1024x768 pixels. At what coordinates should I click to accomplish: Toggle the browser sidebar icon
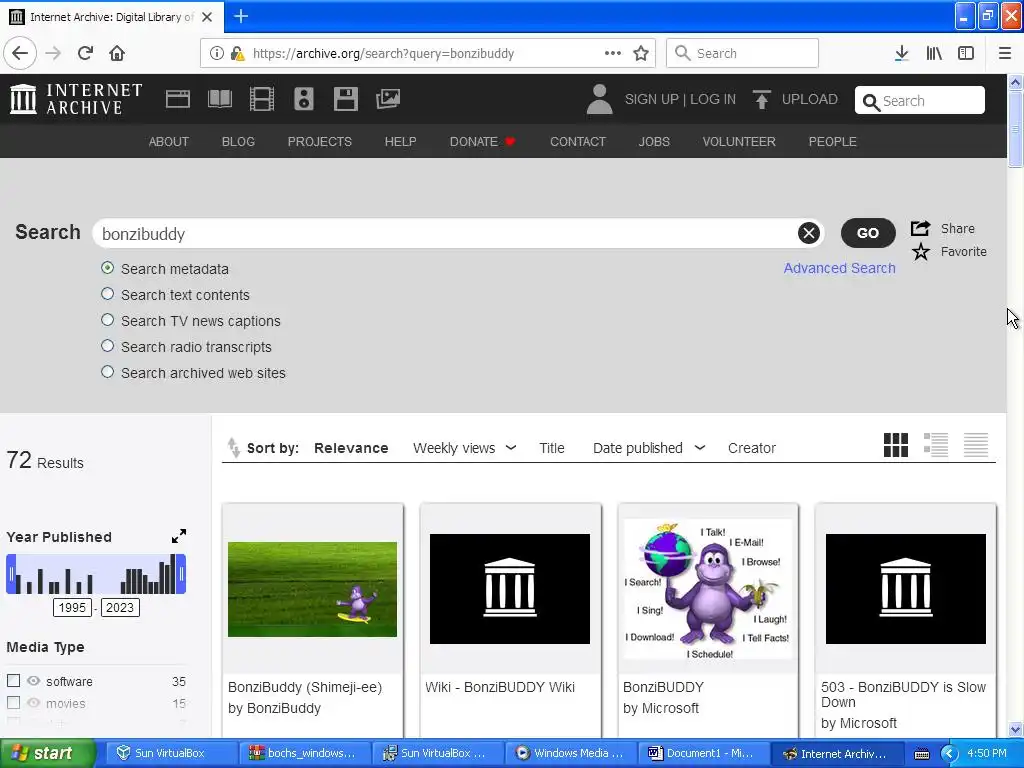point(966,53)
